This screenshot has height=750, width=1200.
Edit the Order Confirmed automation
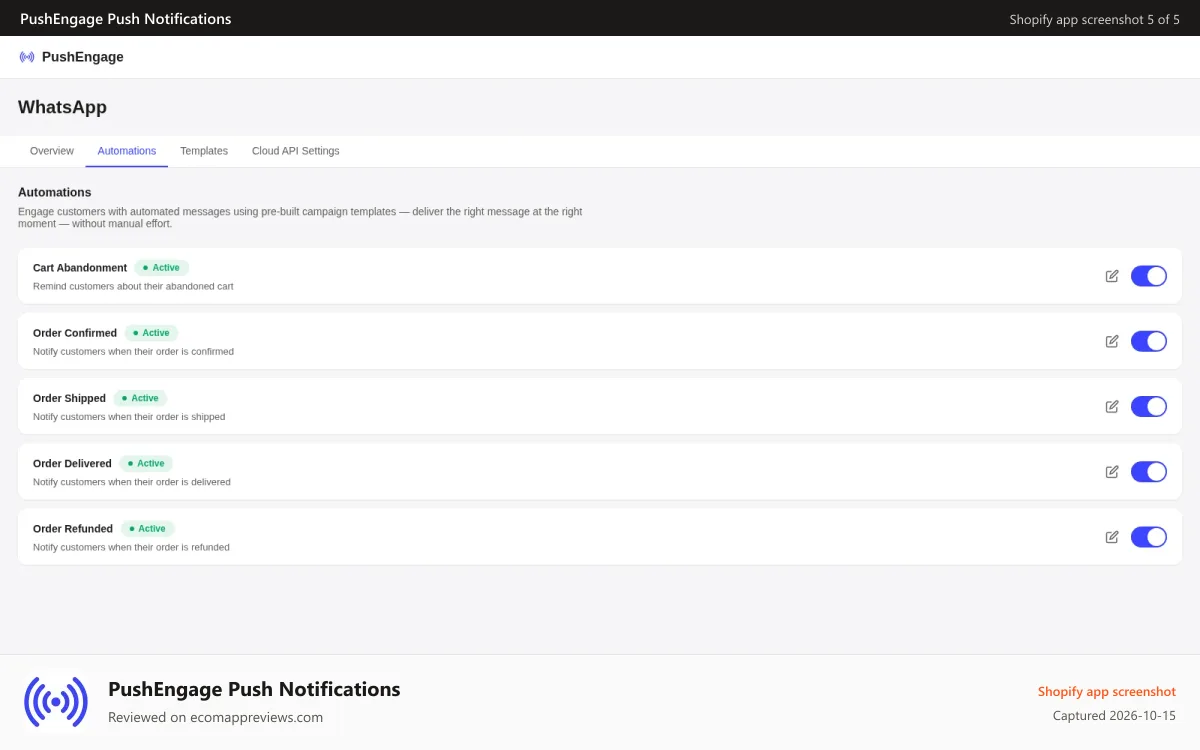tap(1112, 341)
